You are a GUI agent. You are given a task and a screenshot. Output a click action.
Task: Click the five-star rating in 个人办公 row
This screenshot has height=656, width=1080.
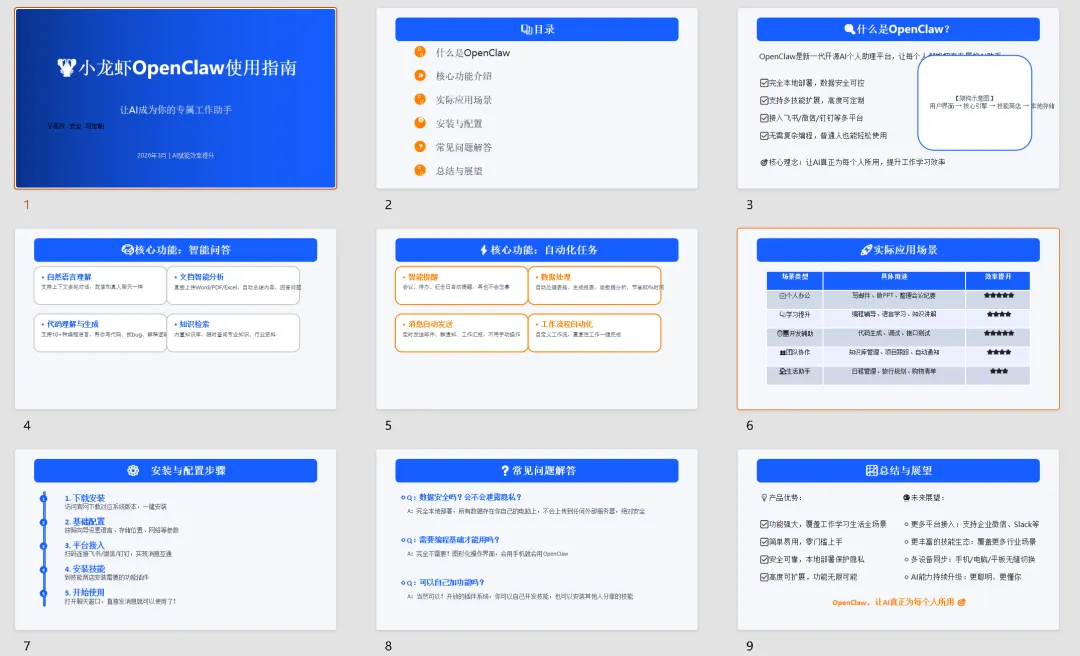click(998, 296)
